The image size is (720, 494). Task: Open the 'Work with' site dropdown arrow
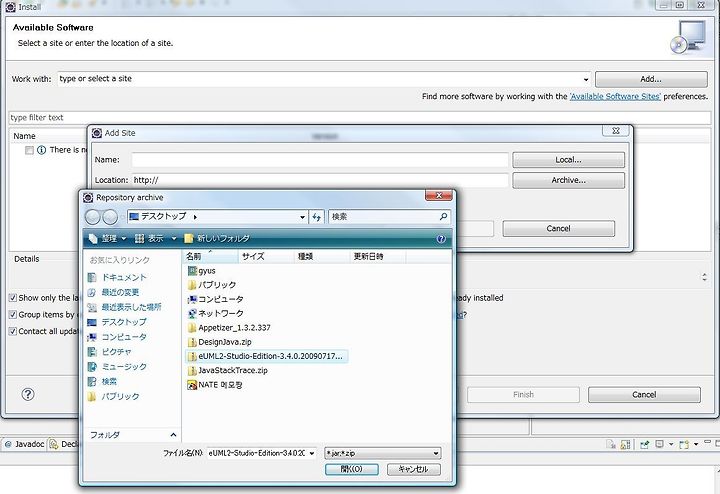coord(585,79)
